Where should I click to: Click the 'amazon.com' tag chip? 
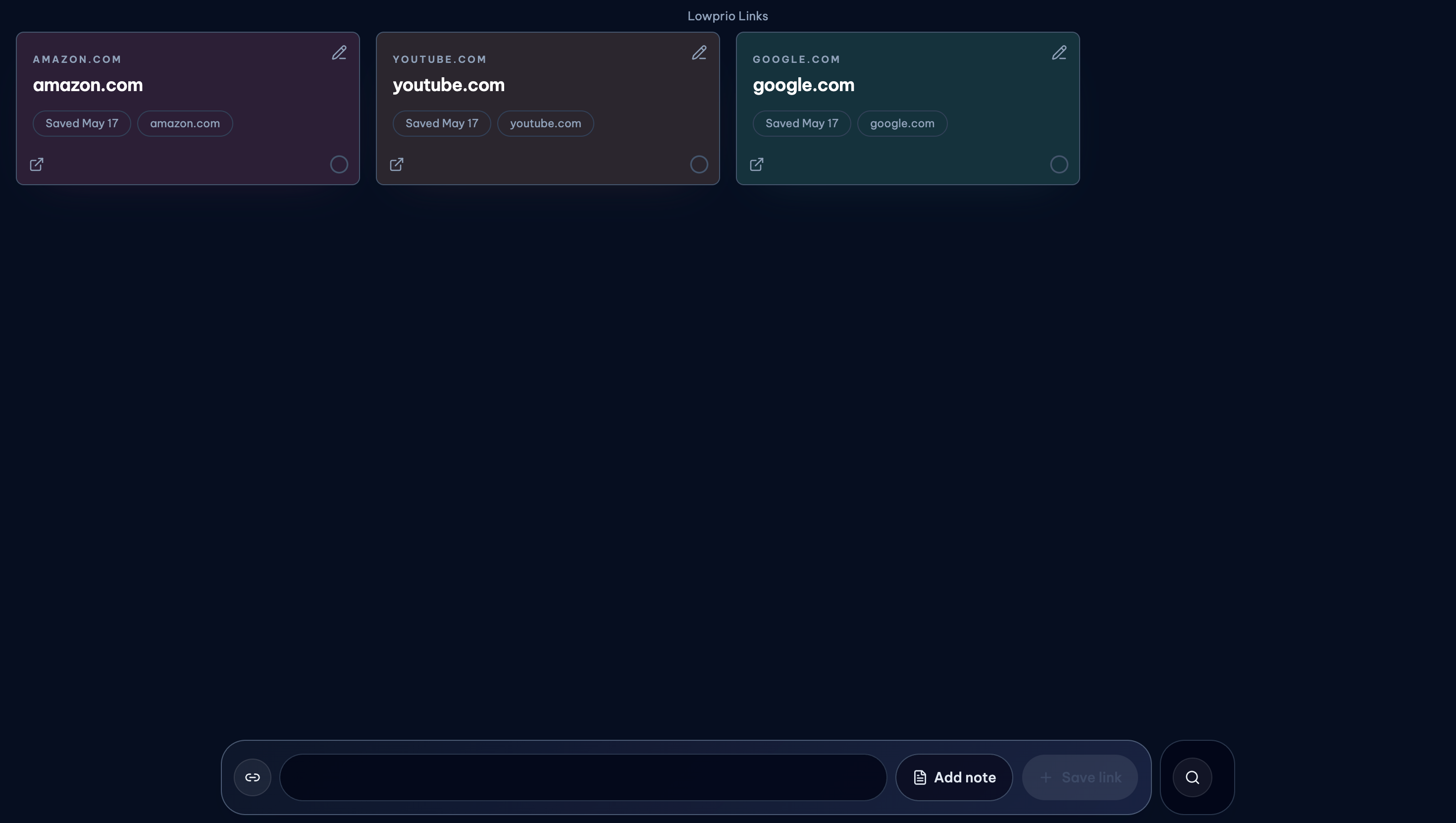[x=185, y=123]
